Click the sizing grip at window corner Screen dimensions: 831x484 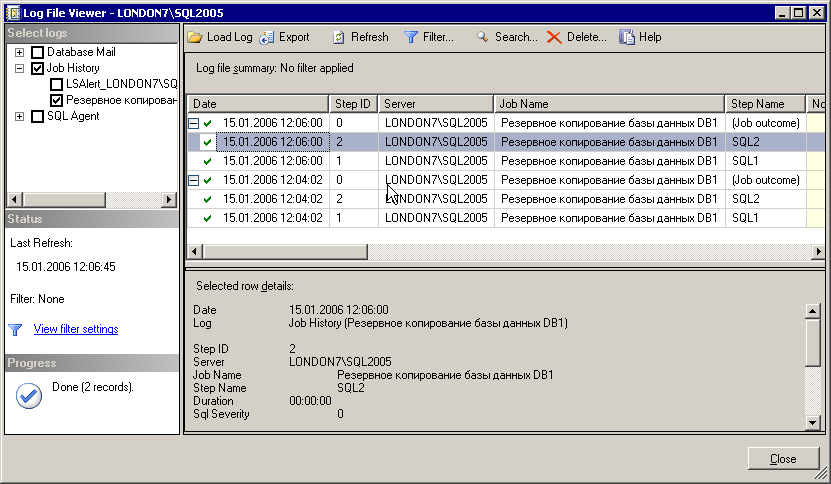821,473
